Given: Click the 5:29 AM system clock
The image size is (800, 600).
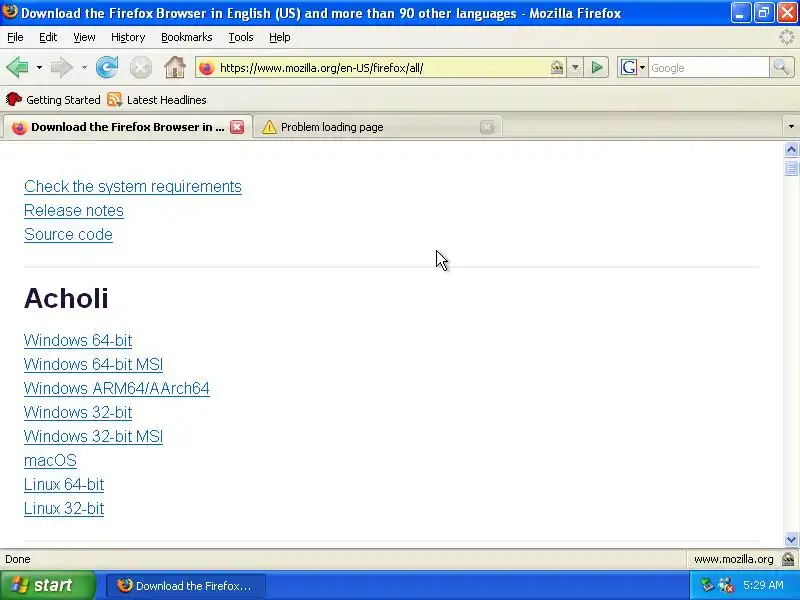Looking at the screenshot, I should click(763, 585).
